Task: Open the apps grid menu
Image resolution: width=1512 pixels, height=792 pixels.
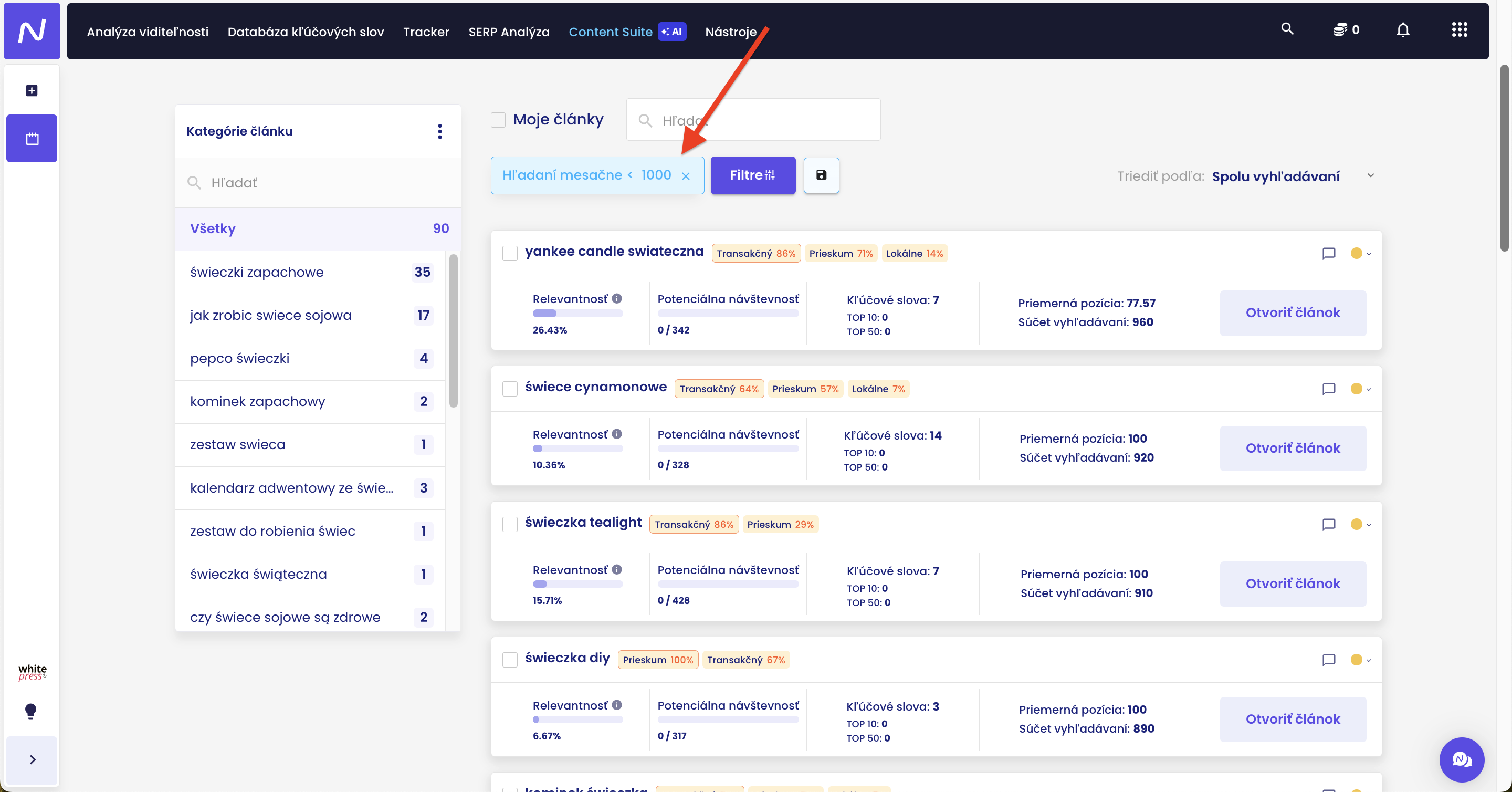Action: coord(1458,30)
